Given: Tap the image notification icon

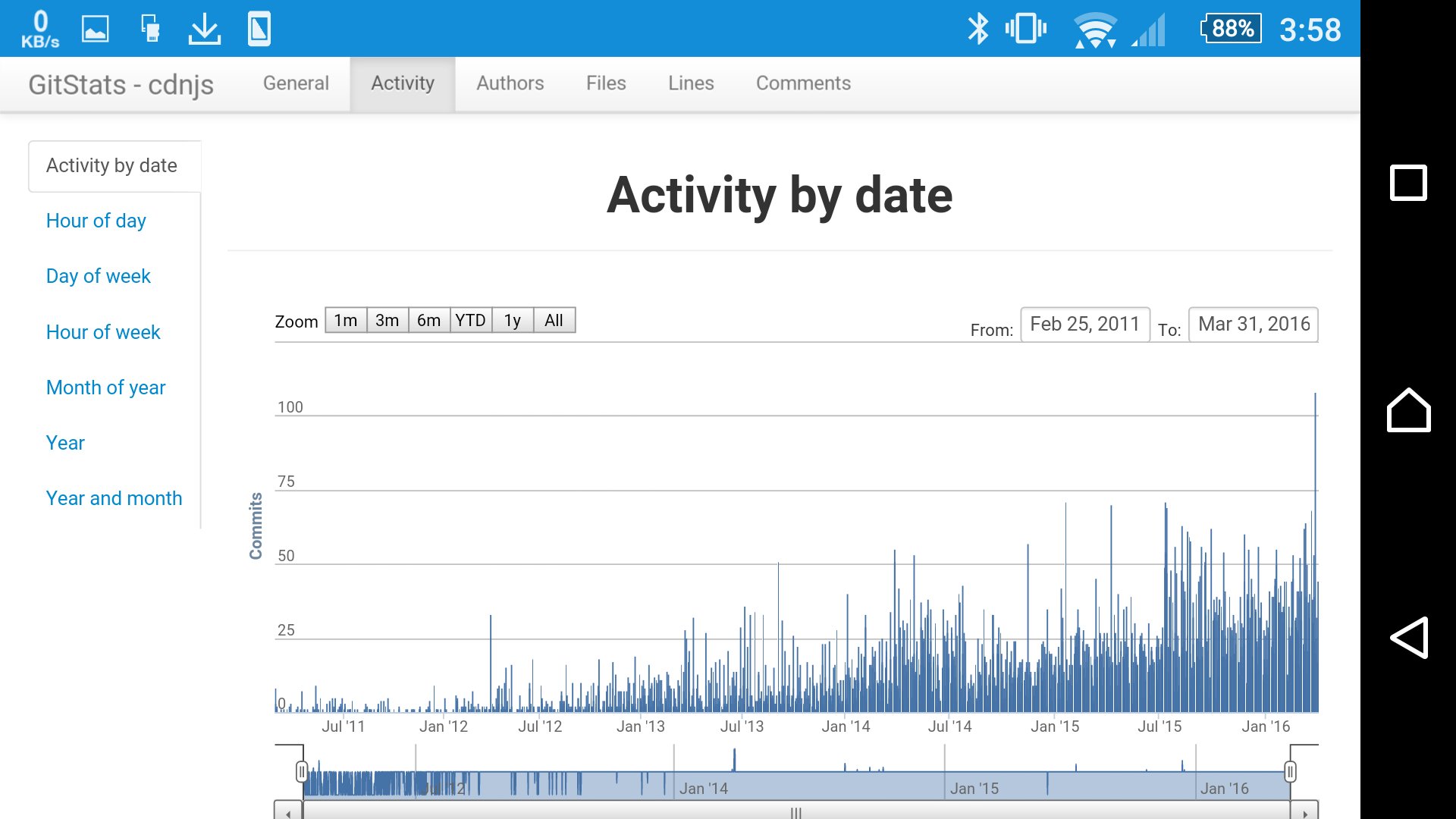Looking at the screenshot, I should pyautogui.click(x=96, y=30).
